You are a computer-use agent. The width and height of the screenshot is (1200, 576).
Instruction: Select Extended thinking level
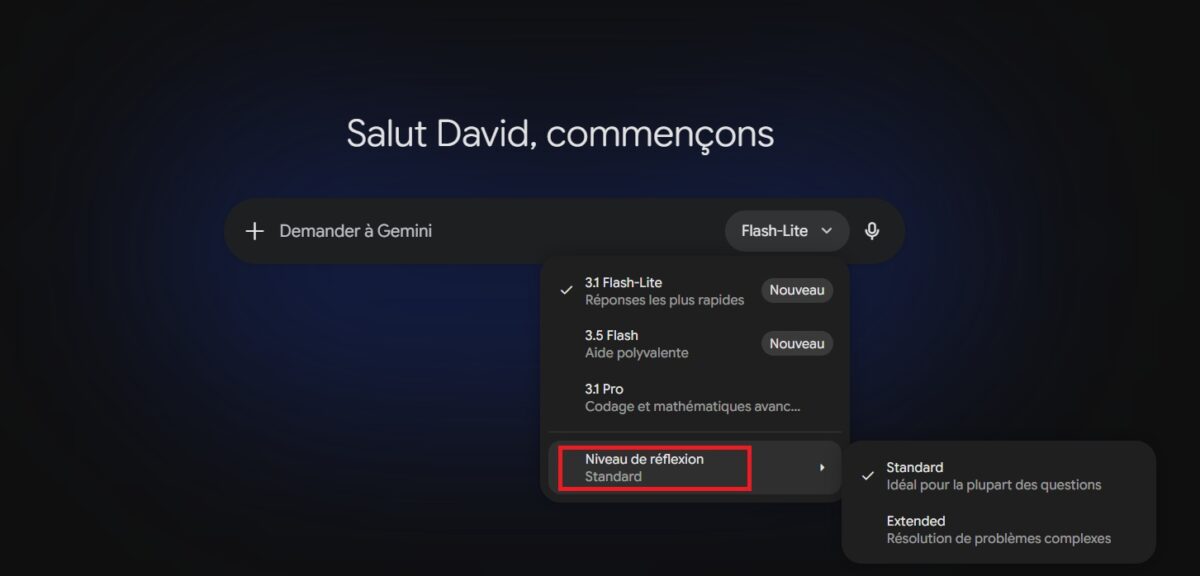[999, 529]
